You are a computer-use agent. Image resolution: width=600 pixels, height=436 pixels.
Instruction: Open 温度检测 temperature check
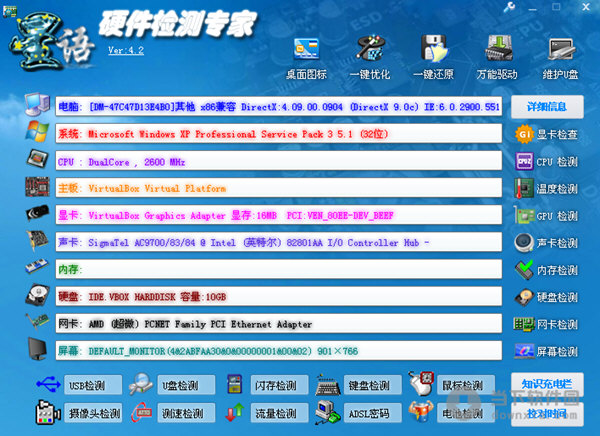click(546, 189)
